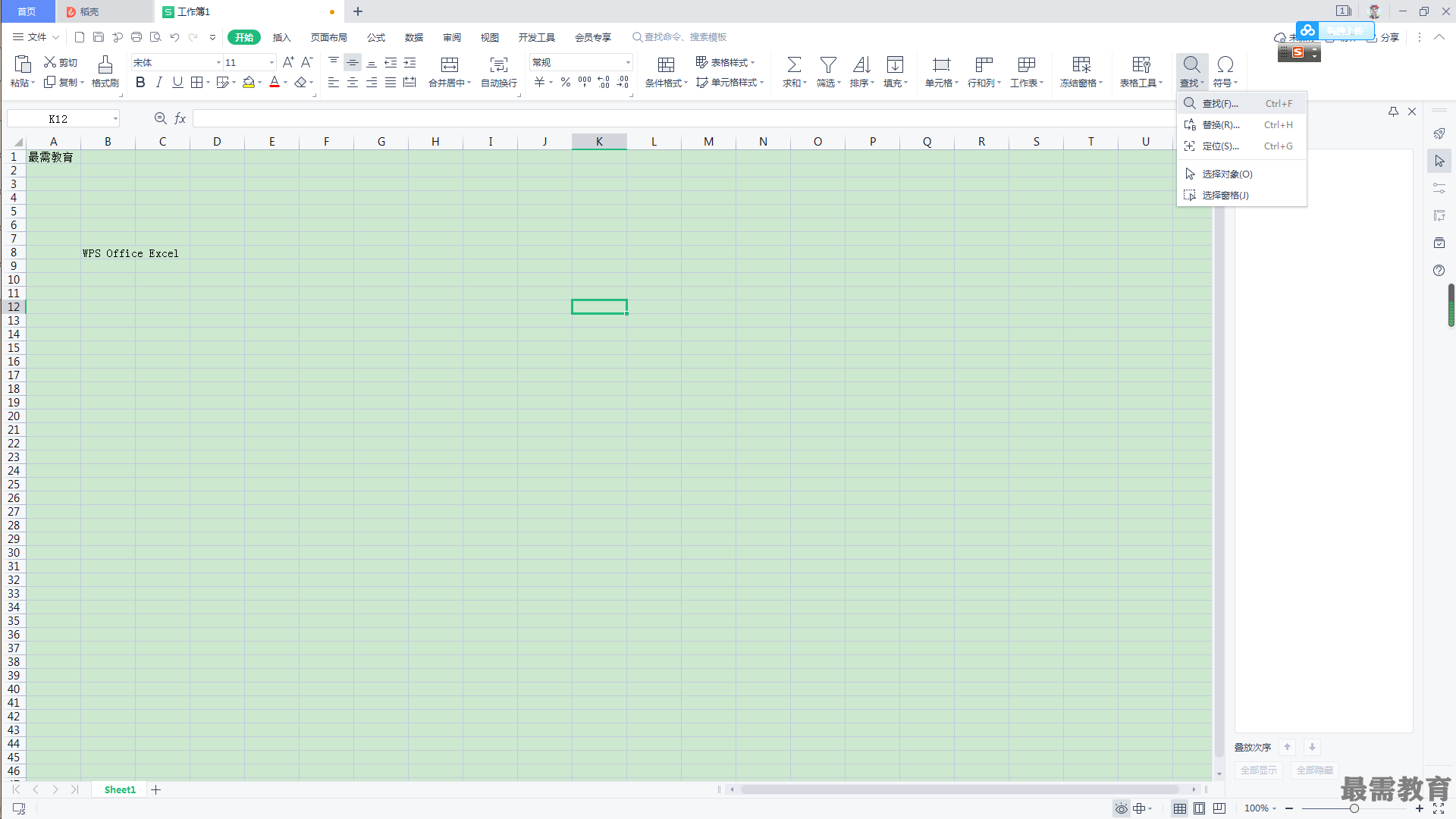Open the 单元格样式 dropdown
This screenshot has height=819, width=1456.
click(x=730, y=82)
